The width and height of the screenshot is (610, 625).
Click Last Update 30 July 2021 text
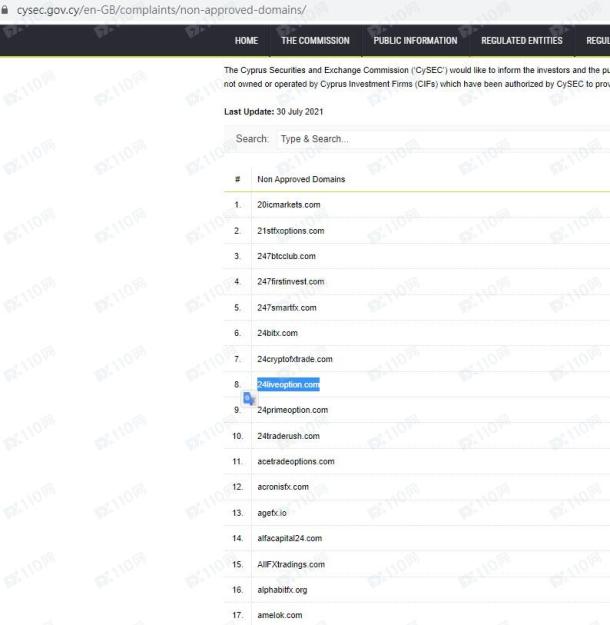pos(274,112)
